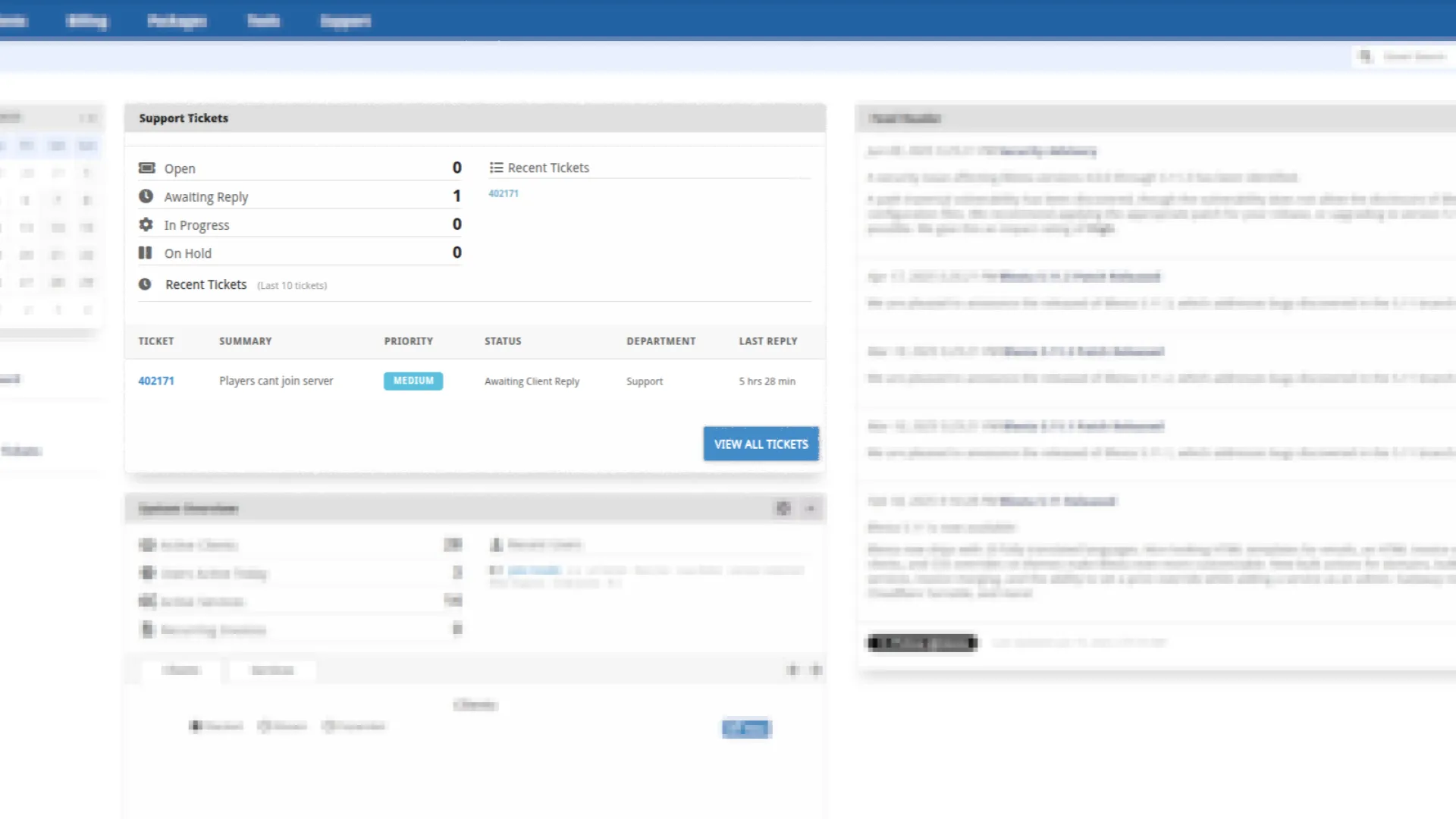Image resolution: width=1456 pixels, height=819 pixels.
Task: Click the Open tickets ticket icon
Action: click(x=147, y=168)
